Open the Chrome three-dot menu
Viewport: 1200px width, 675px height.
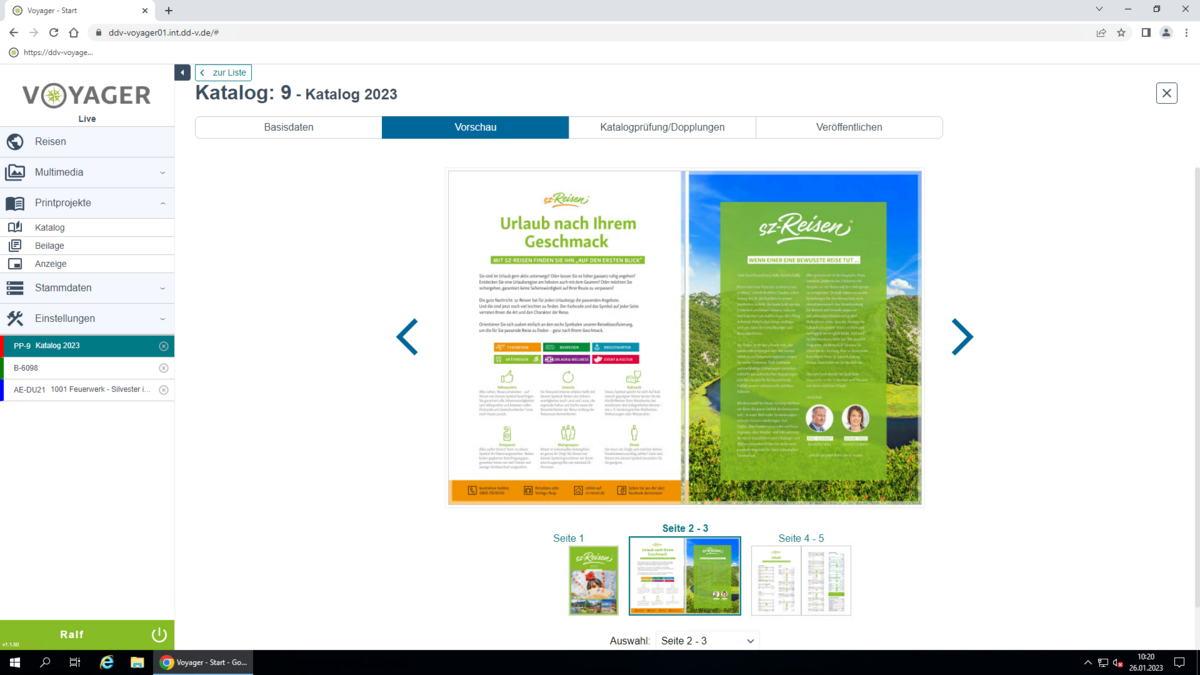coord(1186,32)
